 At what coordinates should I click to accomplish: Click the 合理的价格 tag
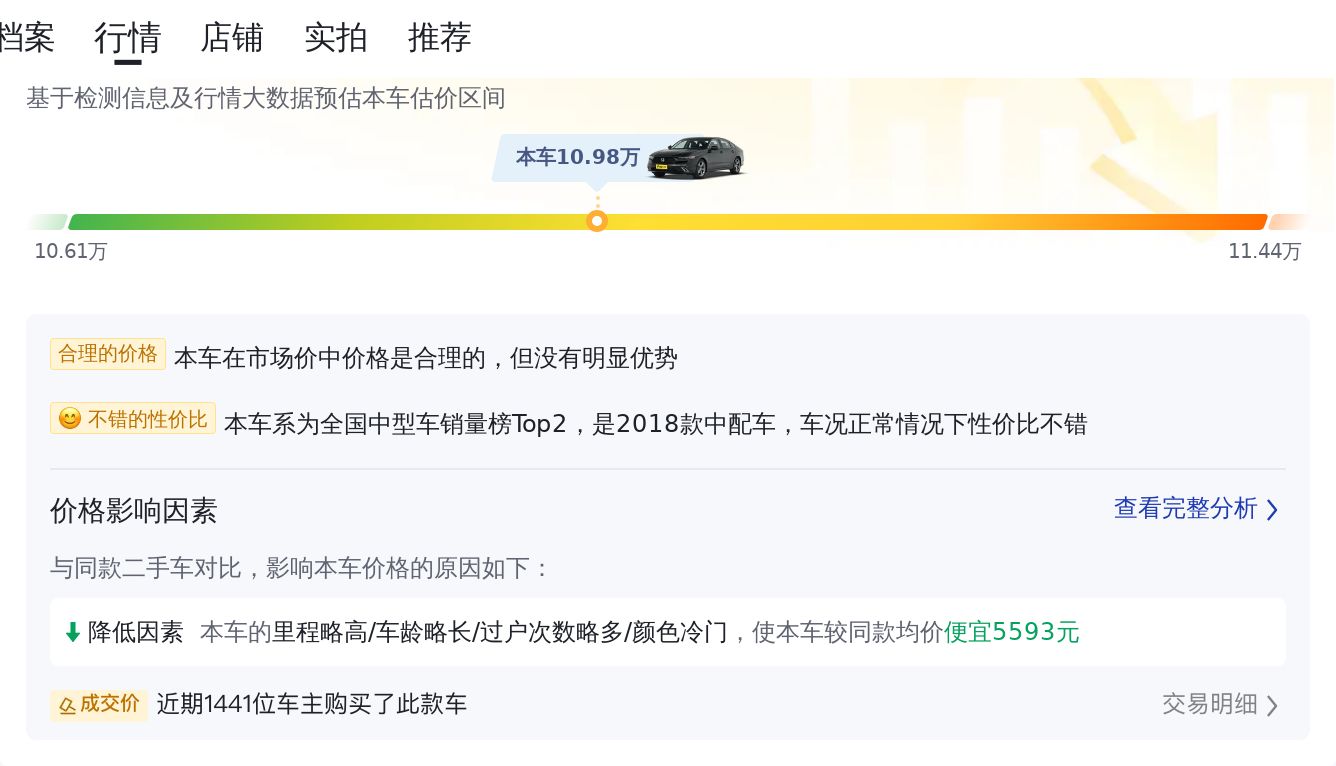pos(108,354)
